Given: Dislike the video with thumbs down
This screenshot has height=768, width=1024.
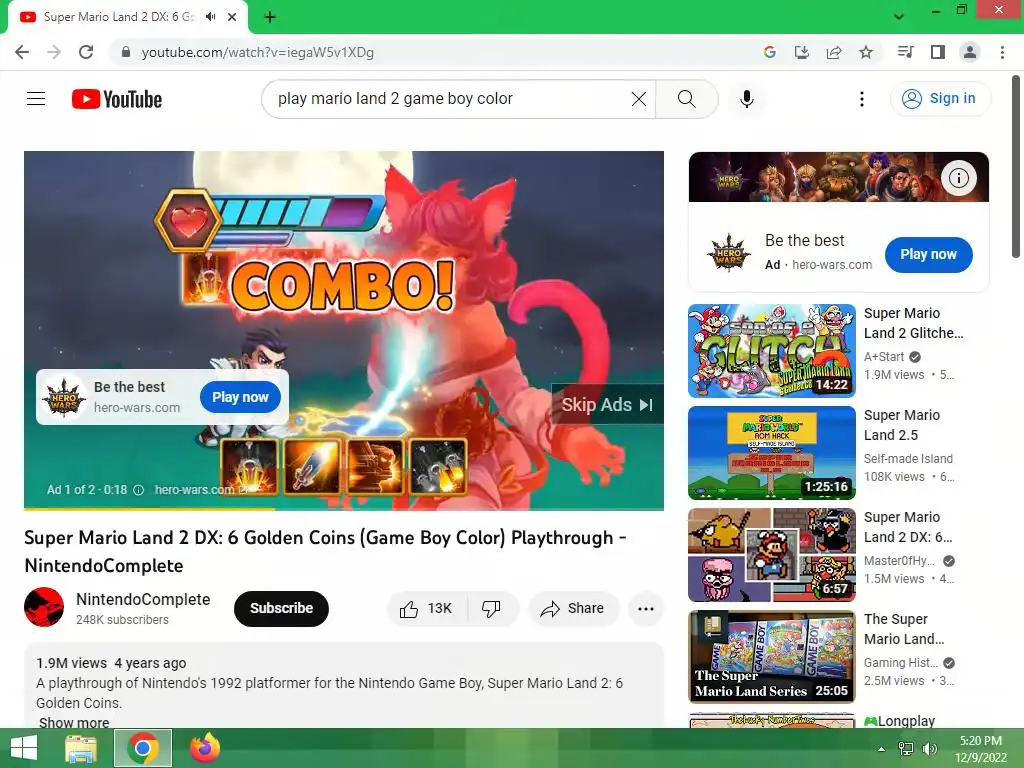Looking at the screenshot, I should (492, 609).
